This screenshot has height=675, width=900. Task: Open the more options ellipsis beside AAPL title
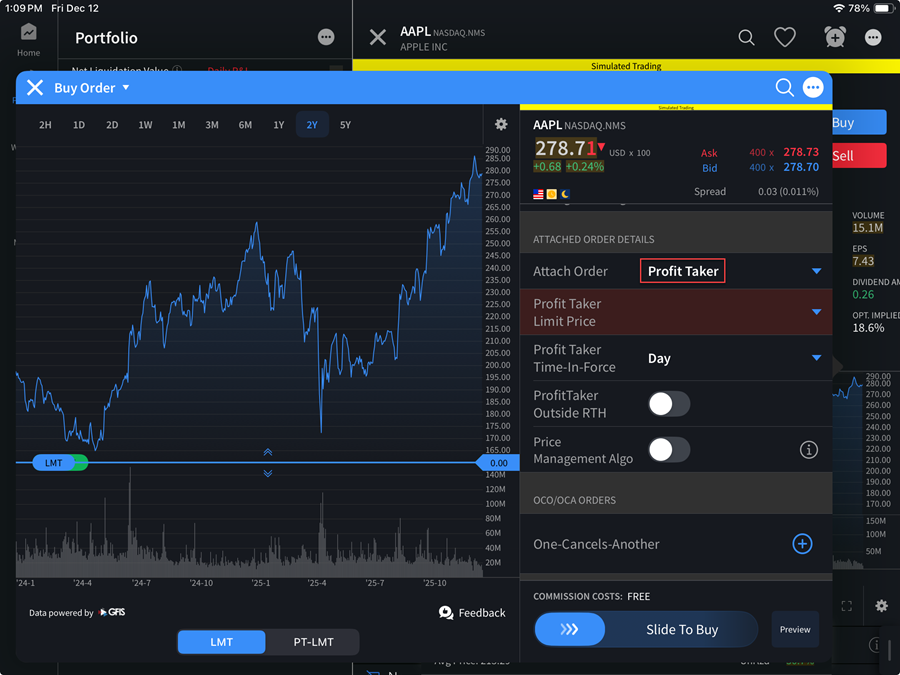point(873,37)
